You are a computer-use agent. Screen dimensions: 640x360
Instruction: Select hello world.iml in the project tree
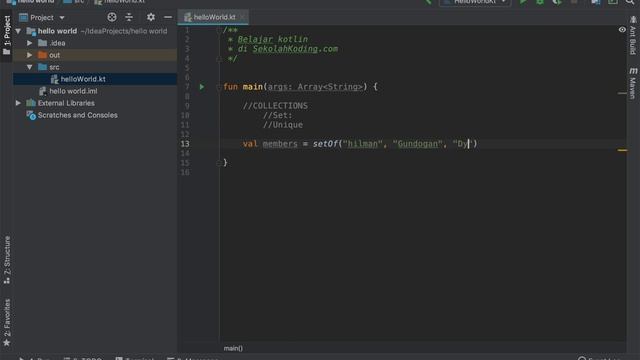(x=95, y=91)
